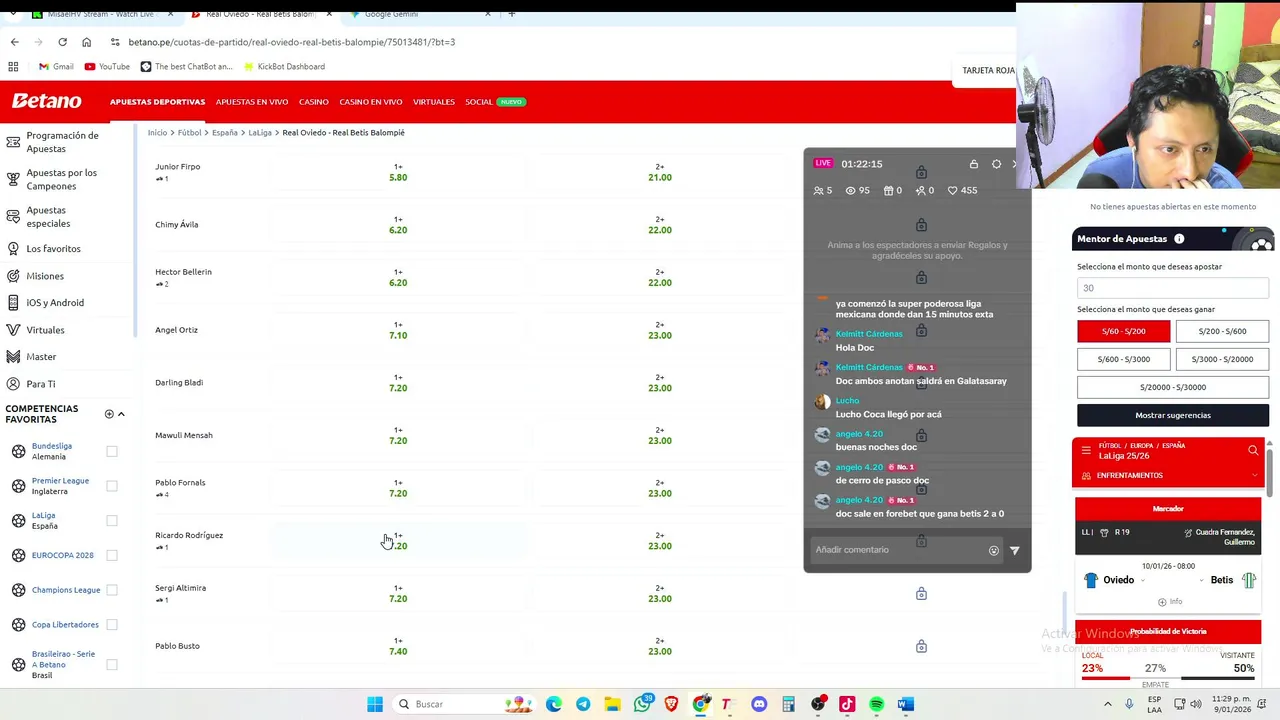Open the Social Nuevo menu item
This screenshot has width=1280, height=720.
[495, 101]
